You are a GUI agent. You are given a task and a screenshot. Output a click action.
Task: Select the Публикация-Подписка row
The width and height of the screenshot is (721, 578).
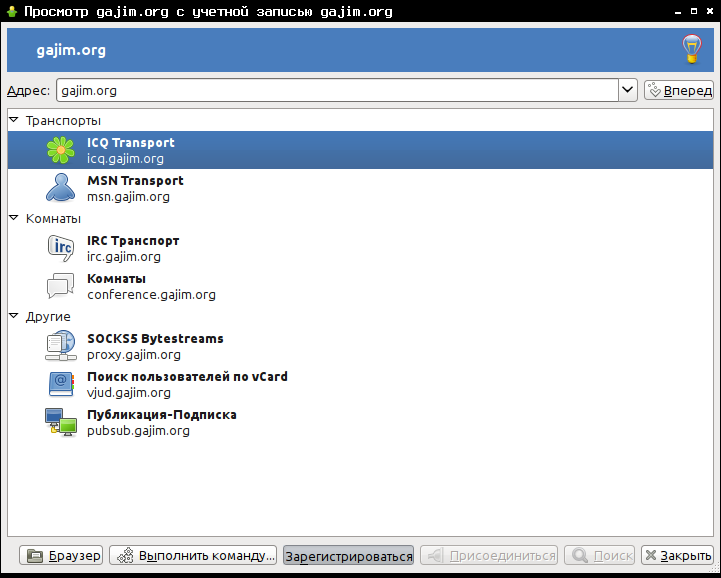click(x=360, y=422)
